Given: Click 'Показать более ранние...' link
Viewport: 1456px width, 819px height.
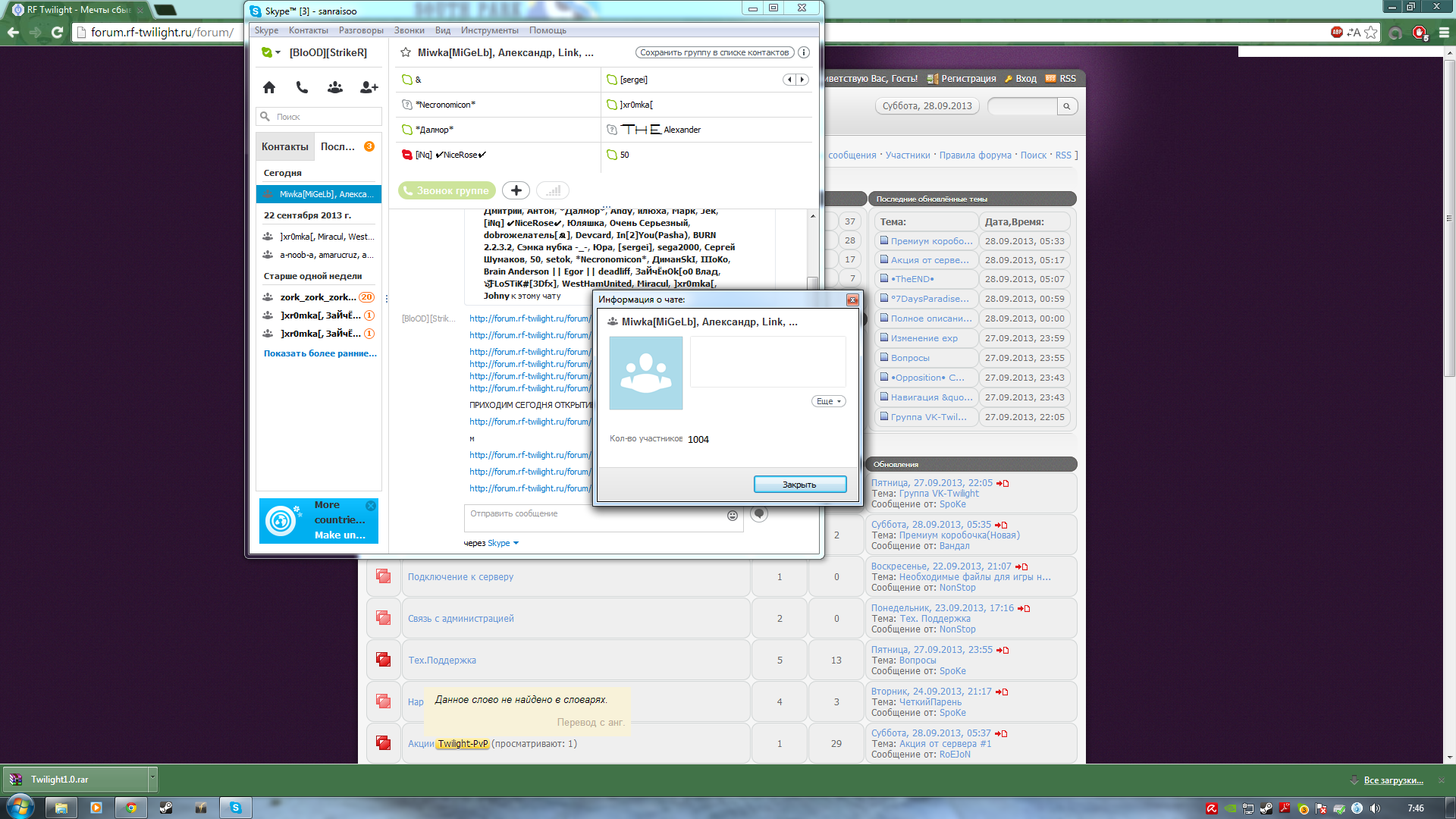Looking at the screenshot, I should 320,353.
